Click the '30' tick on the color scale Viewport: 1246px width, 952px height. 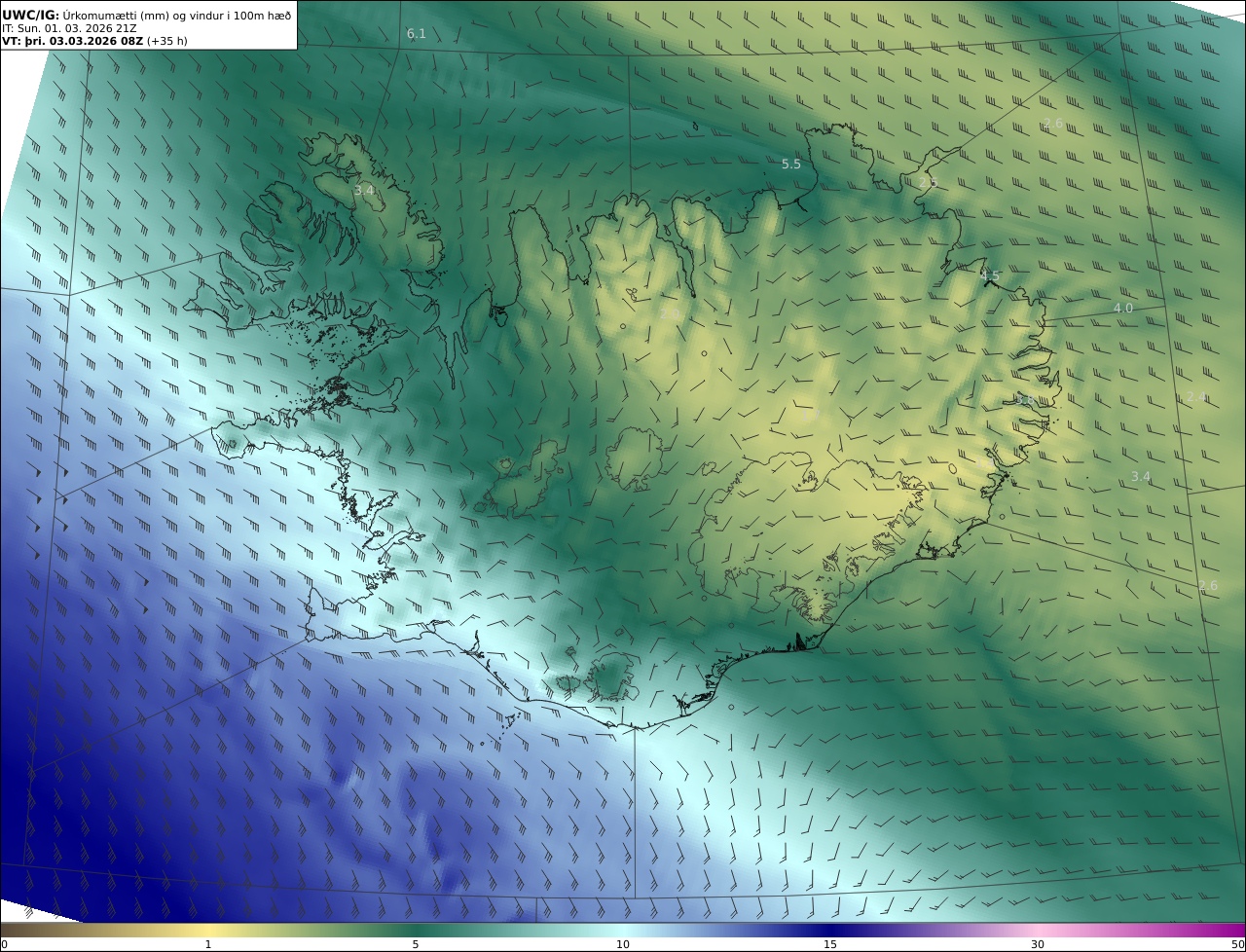(x=1038, y=944)
